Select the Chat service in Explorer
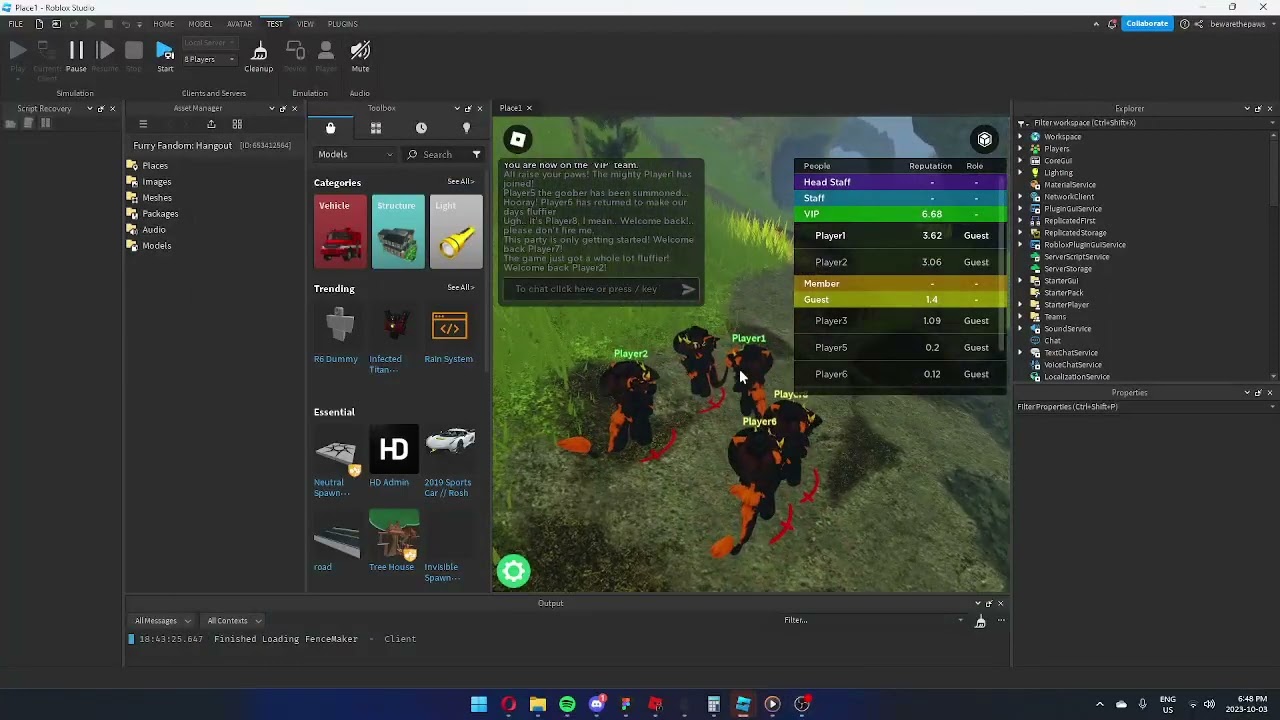The width and height of the screenshot is (1280, 720). point(1052,341)
